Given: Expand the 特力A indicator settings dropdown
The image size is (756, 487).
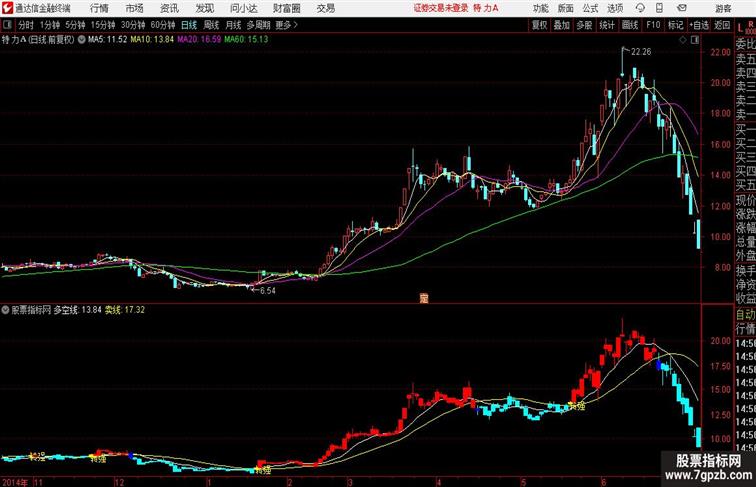Looking at the screenshot, I should (x=81, y=40).
